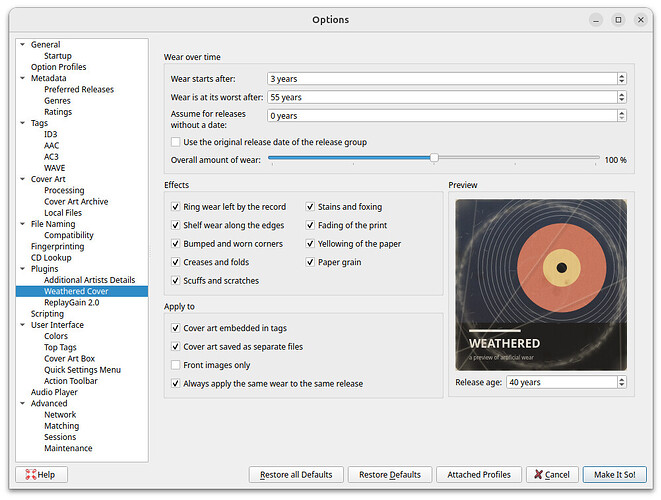Collapse the File Naming tree section
The width and height of the screenshot is (661, 500).
tap(22, 224)
